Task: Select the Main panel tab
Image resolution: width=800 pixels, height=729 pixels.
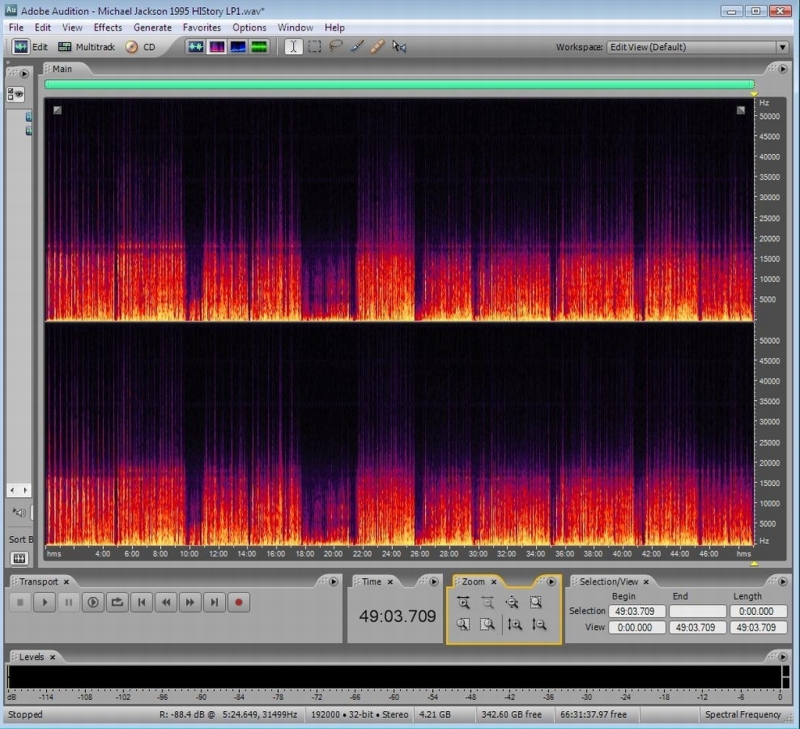Action: tap(62, 69)
